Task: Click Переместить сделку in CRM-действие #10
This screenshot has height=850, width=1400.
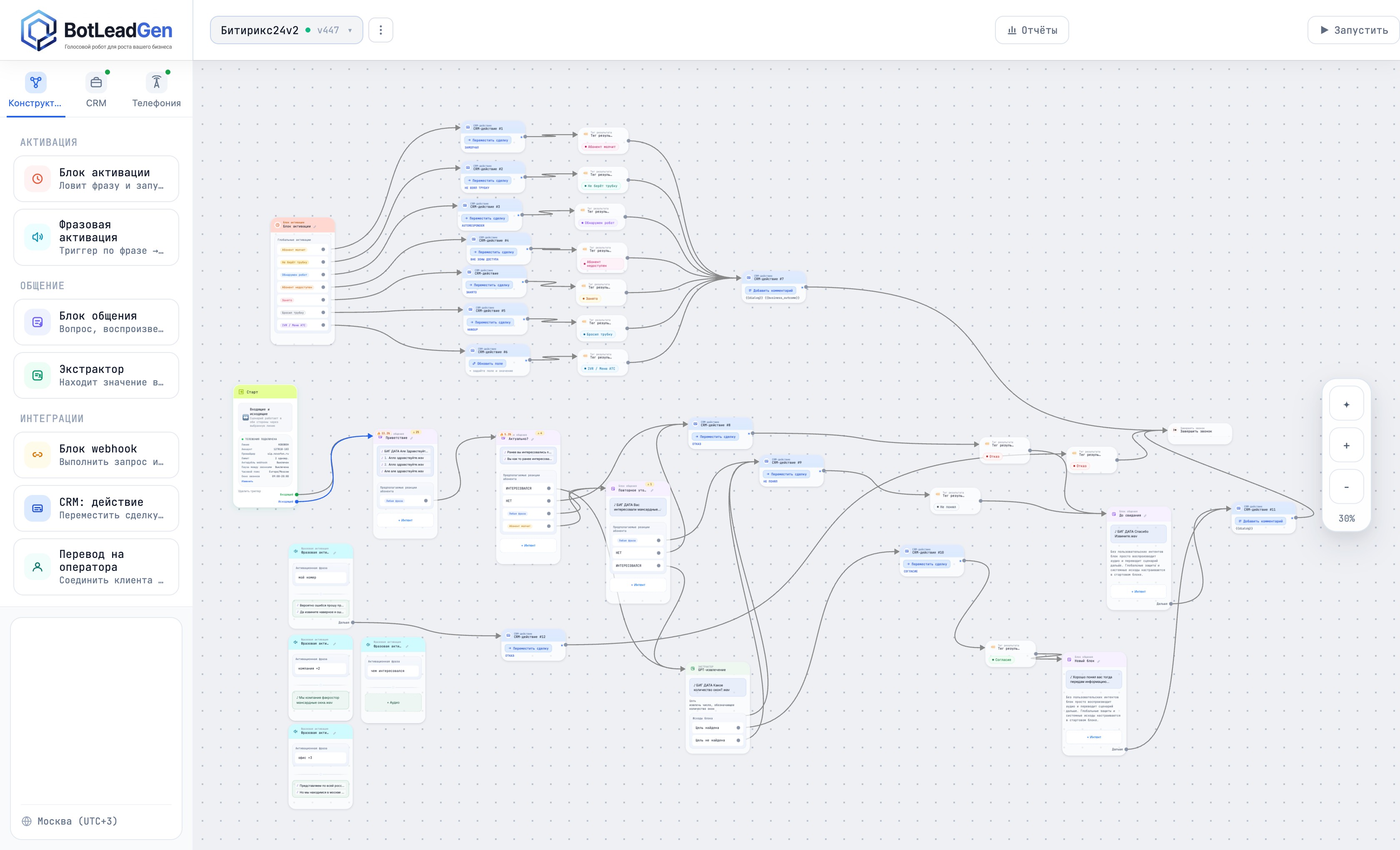Action: pyautogui.click(x=927, y=564)
